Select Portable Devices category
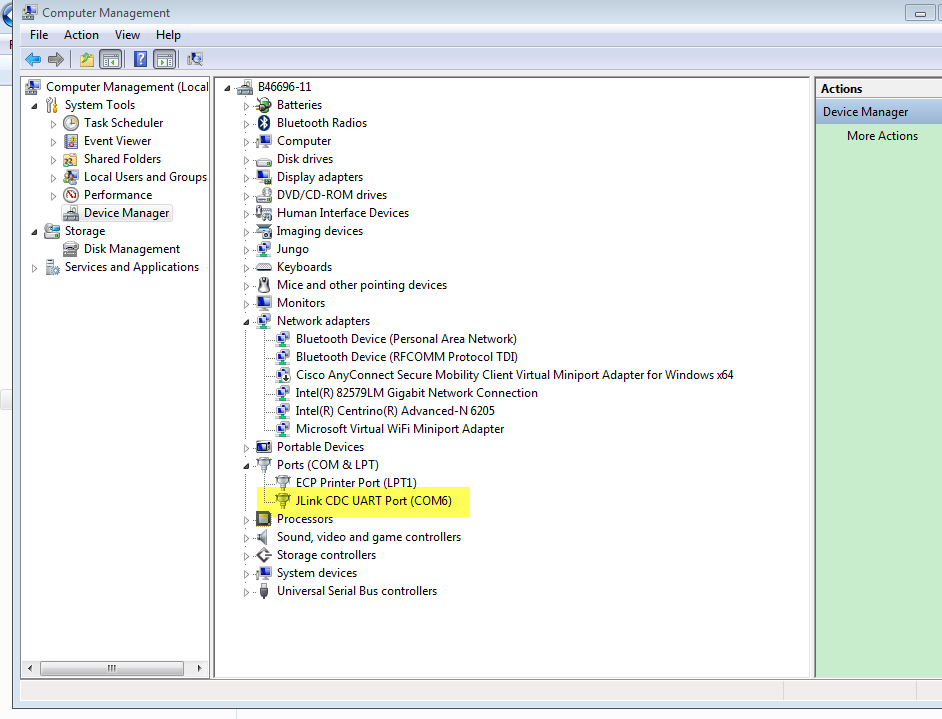Viewport: 942px width, 719px height. tap(320, 447)
